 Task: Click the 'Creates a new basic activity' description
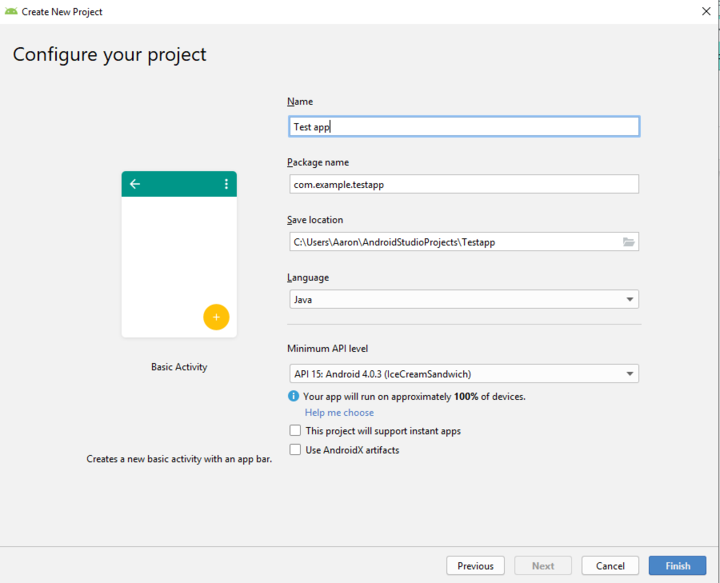click(179, 459)
